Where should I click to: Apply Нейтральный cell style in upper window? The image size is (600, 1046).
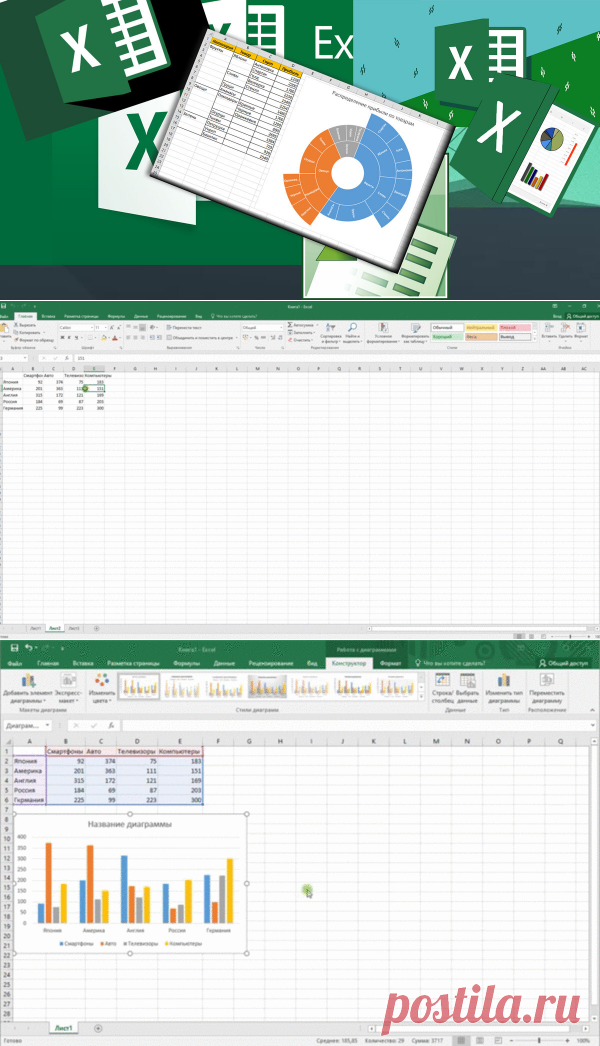(x=481, y=328)
